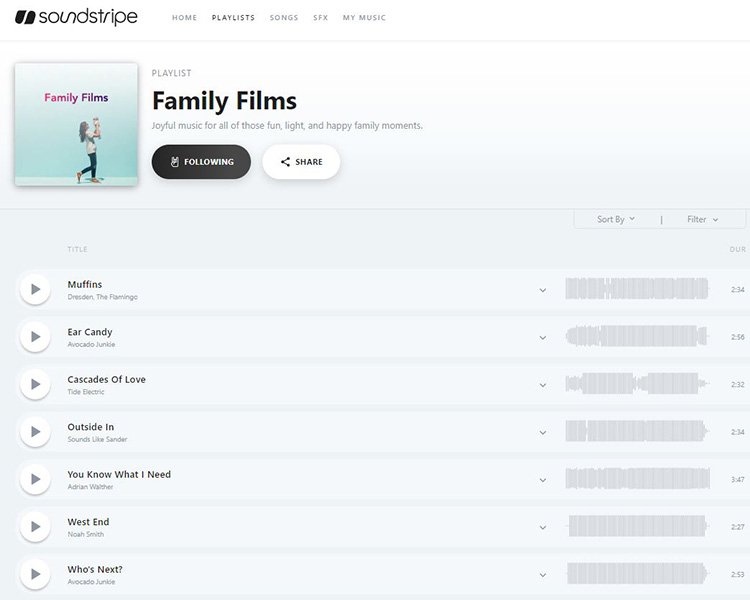This screenshot has height=600, width=750.
Task: Toggle the Following button
Action: click(x=201, y=162)
